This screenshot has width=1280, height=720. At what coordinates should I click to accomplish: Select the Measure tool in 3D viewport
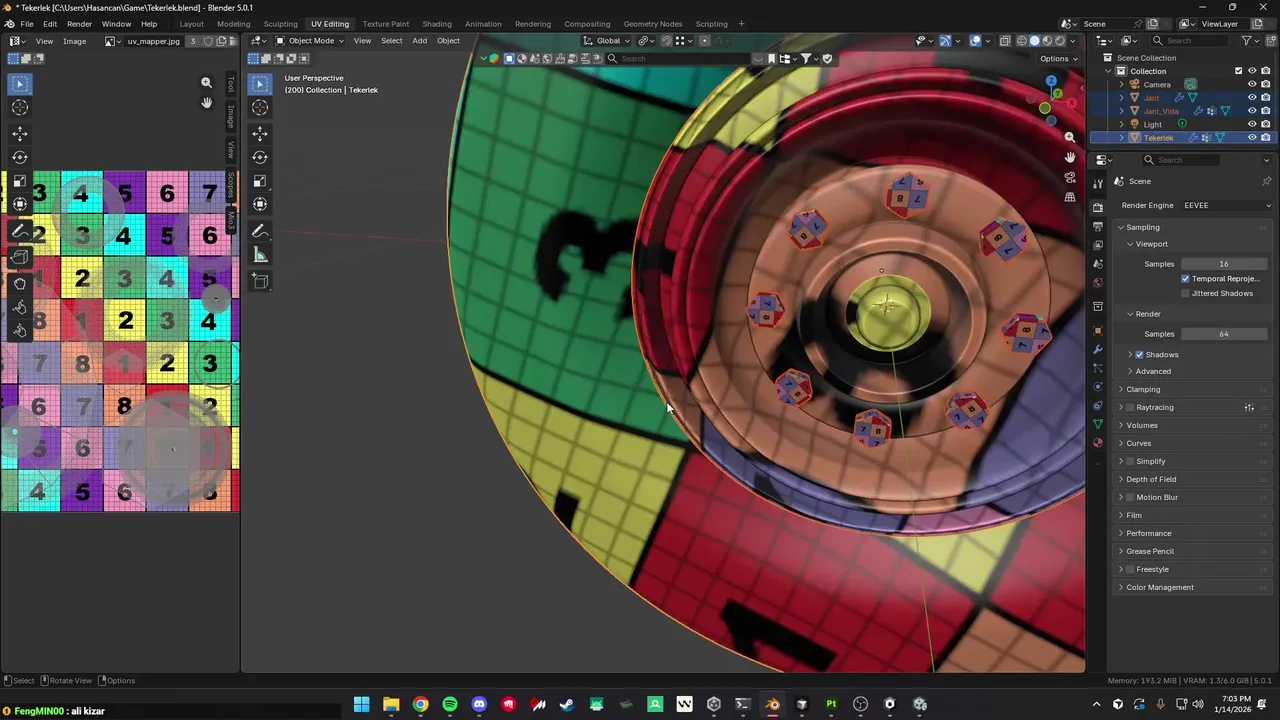(x=260, y=256)
